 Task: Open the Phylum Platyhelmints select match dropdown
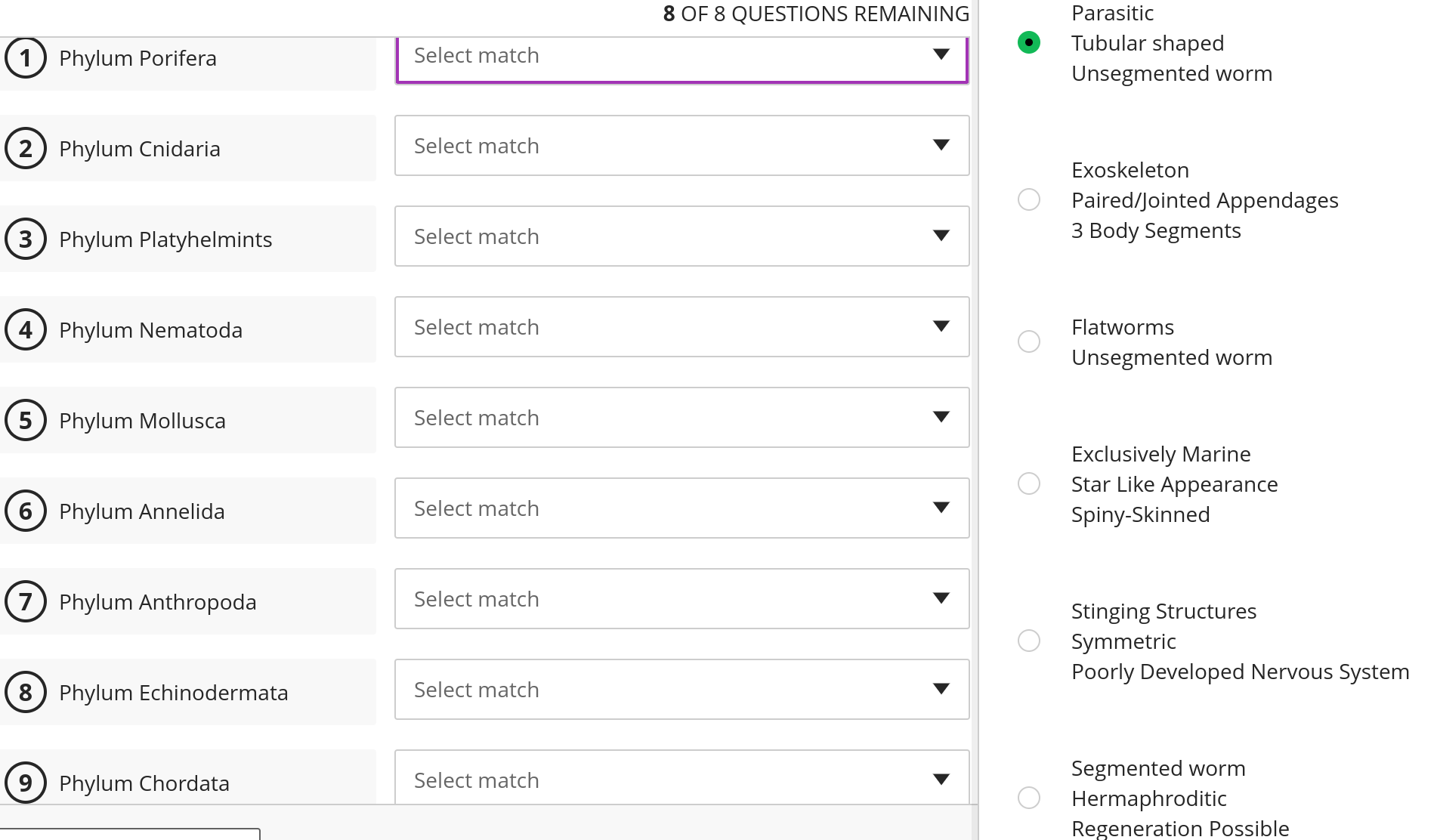click(x=681, y=236)
